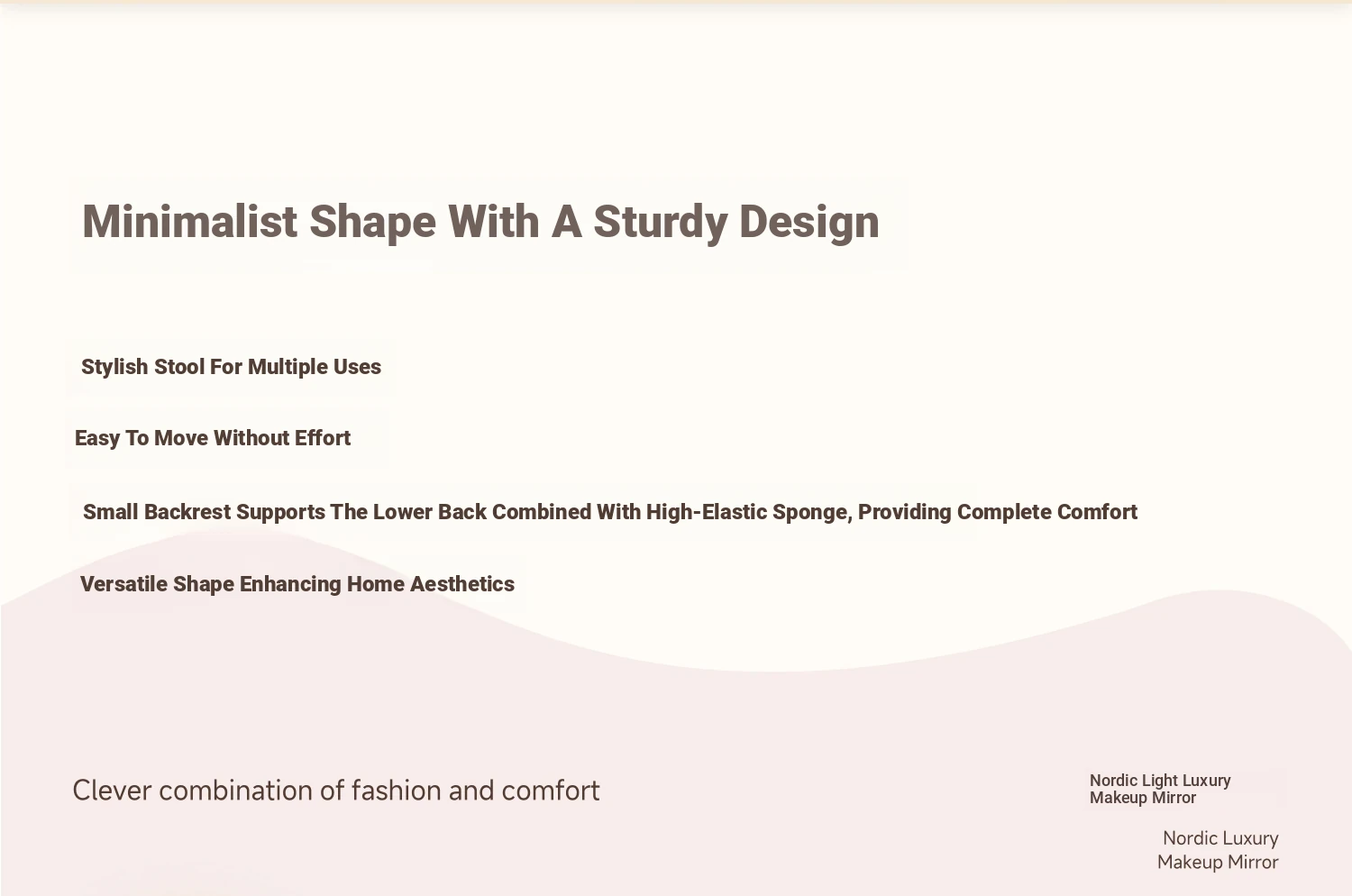The image size is (1352, 896).
Task: Select the "Versatile Shape Enhancing Home Aesthetics" line
Action: click(297, 584)
